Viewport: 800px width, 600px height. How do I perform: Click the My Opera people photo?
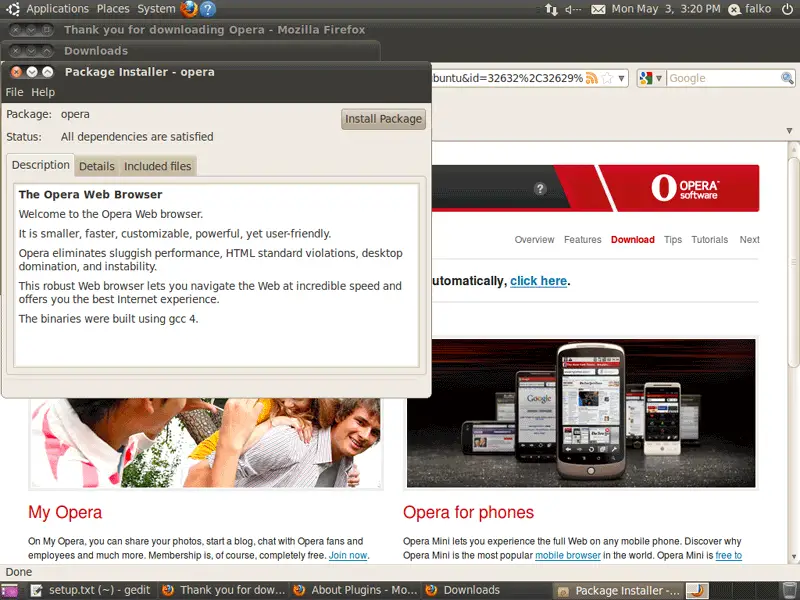206,443
